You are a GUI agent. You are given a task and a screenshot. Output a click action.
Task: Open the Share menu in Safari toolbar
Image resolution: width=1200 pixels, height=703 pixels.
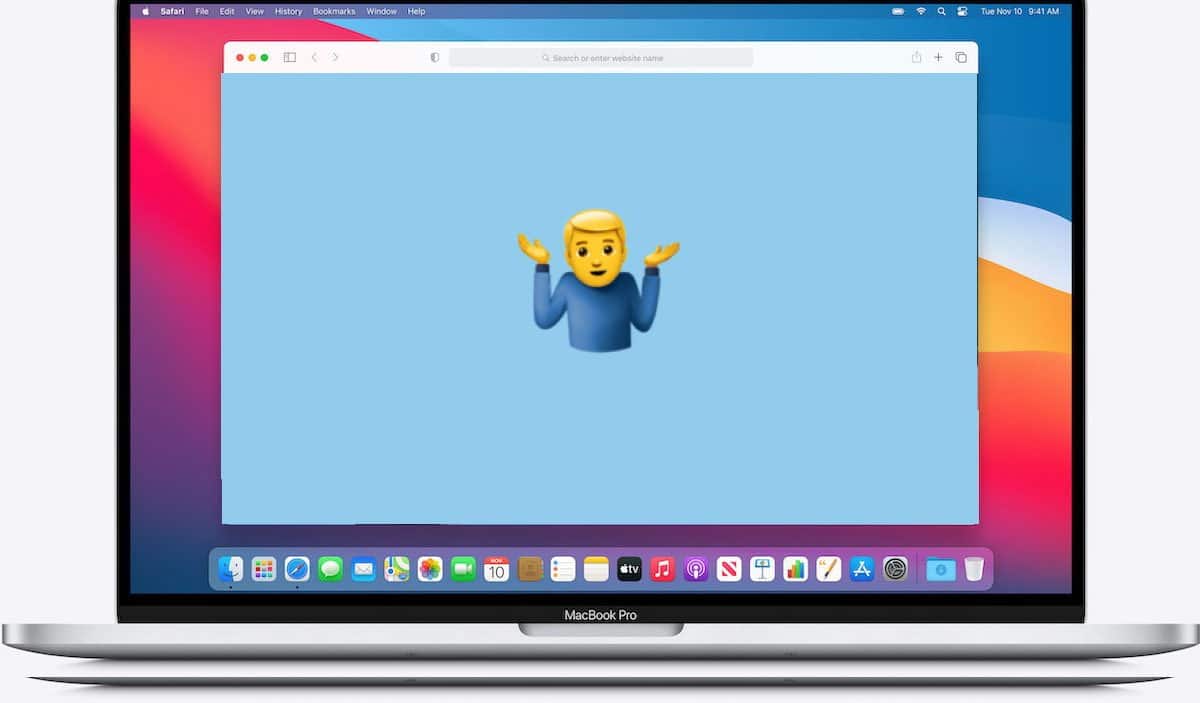point(916,58)
